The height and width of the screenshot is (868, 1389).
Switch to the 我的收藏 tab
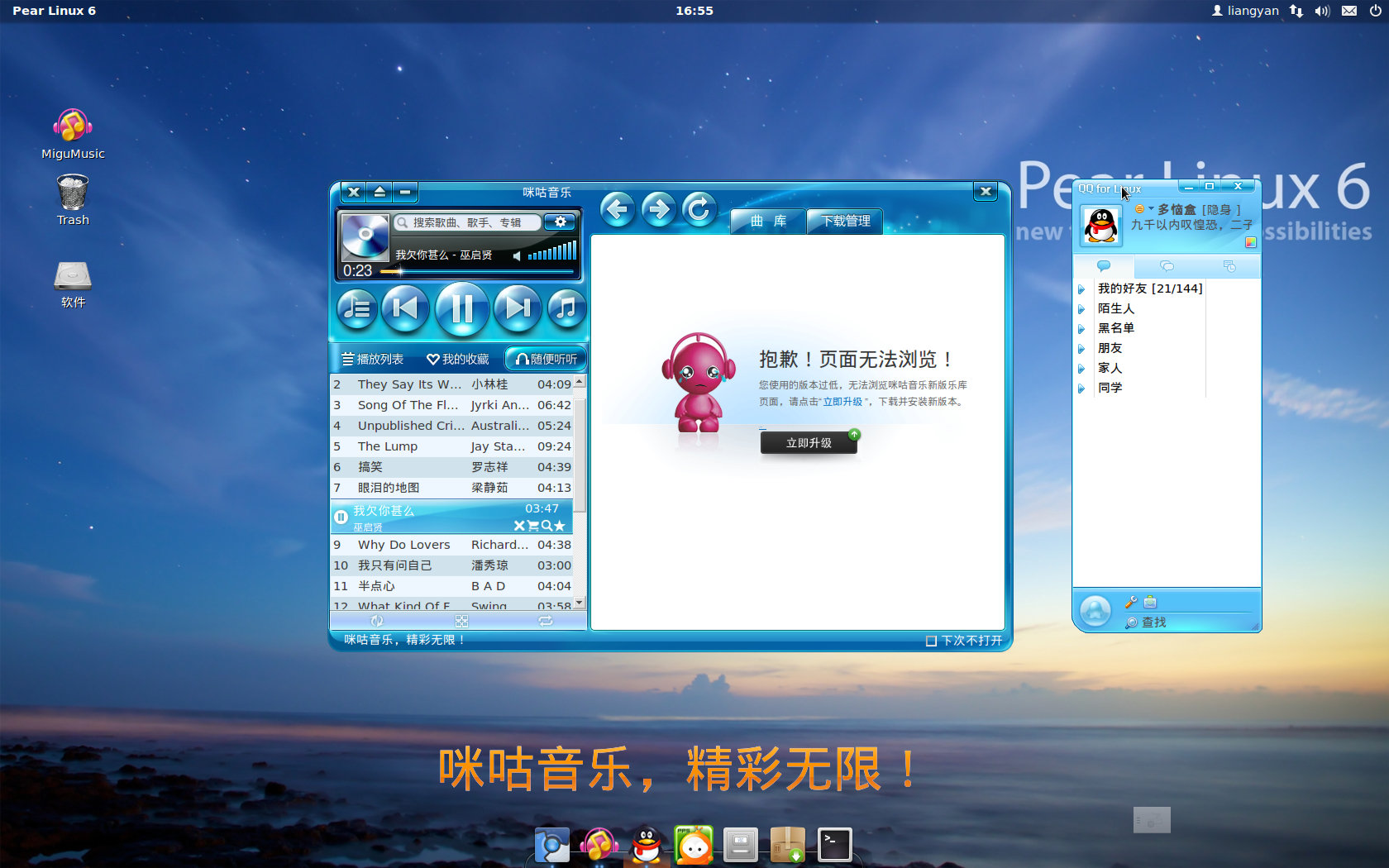coord(458,359)
